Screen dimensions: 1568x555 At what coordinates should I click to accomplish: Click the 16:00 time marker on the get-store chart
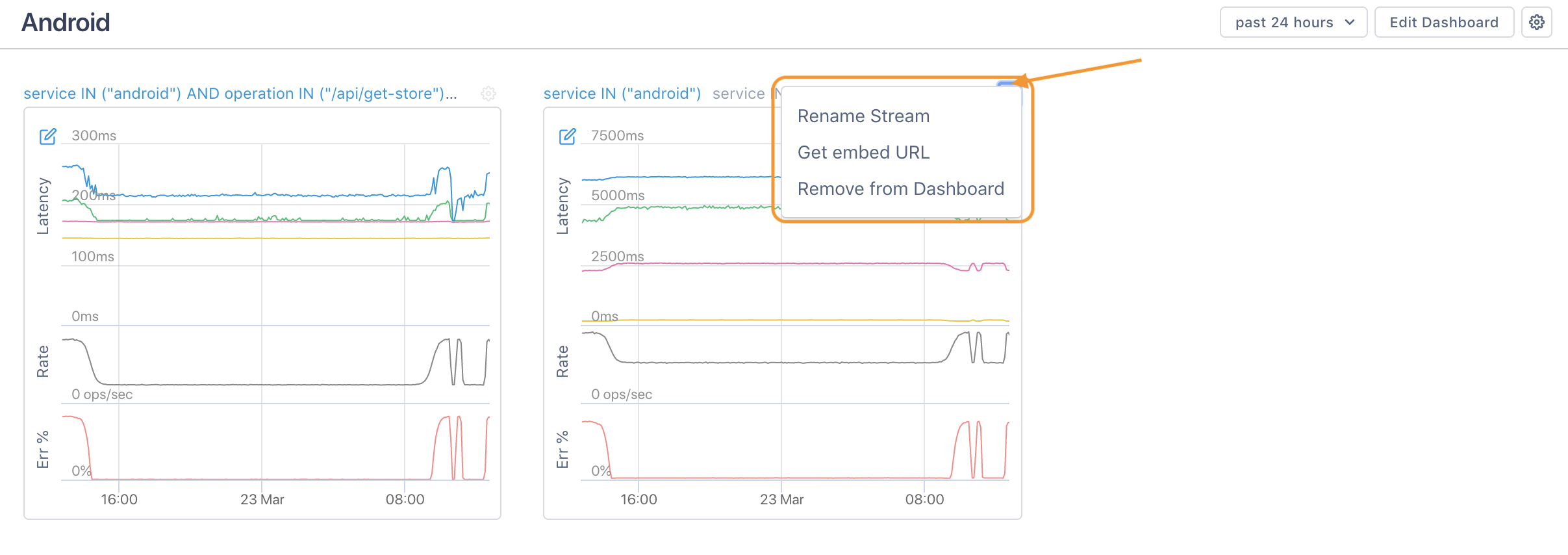click(119, 499)
